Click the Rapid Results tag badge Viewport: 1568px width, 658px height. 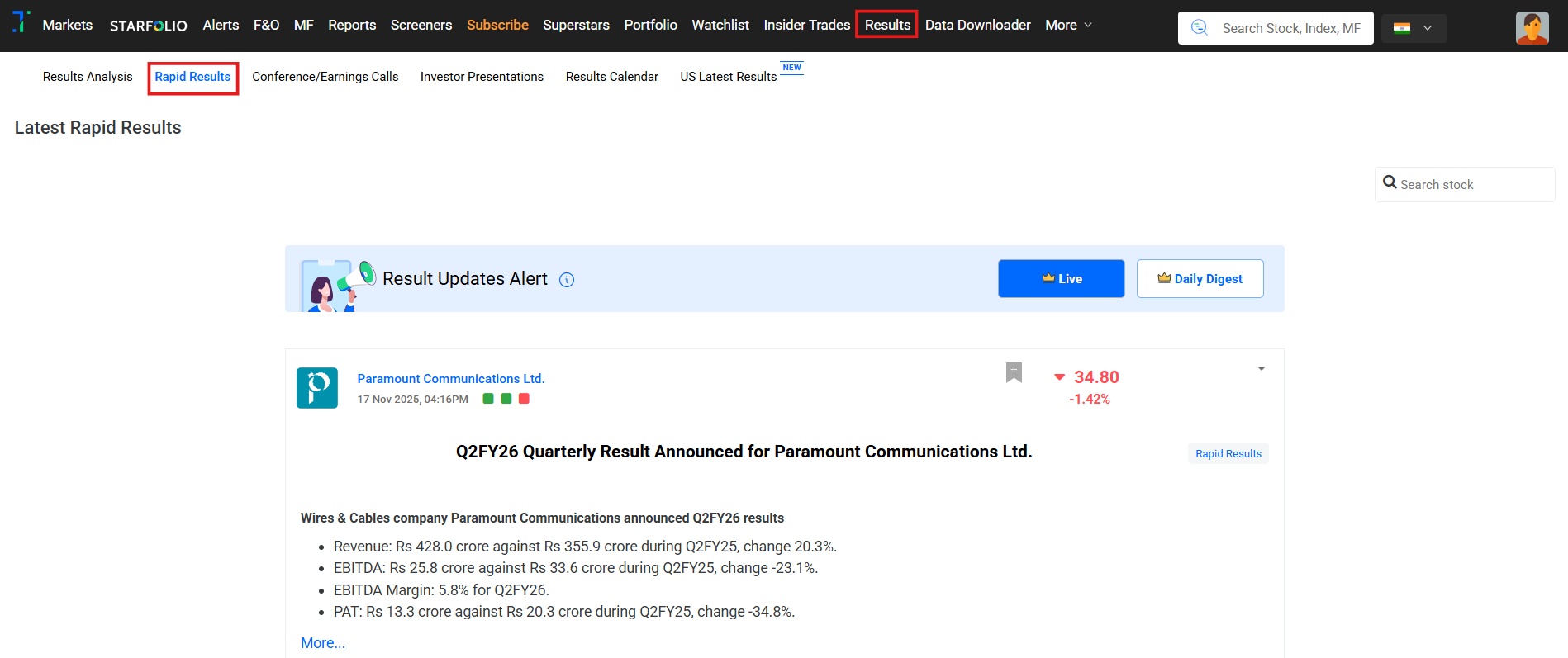tap(1228, 454)
